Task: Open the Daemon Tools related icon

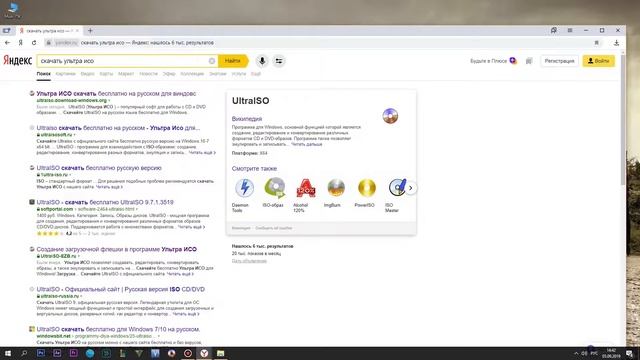Action: click(x=244, y=188)
